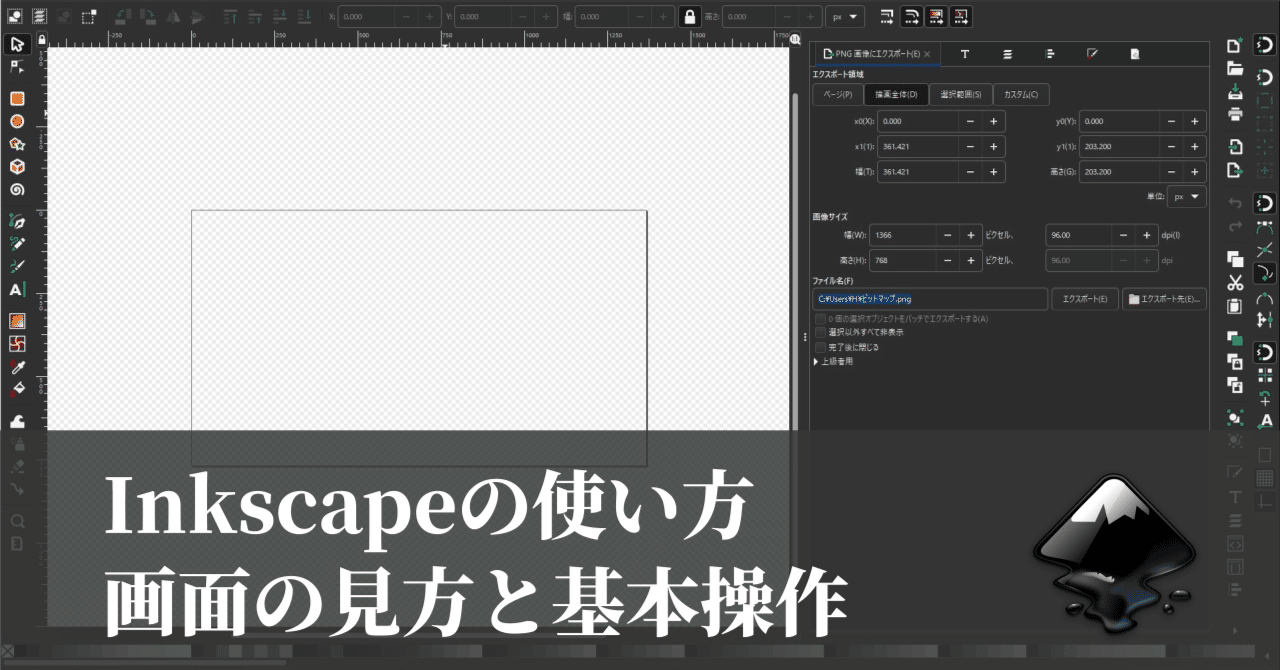Enable the 選択以外すべて非表示 checkbox
The height and width of the screenshot is (670, 1280).
pyautogui.click(x=820, y=332)
